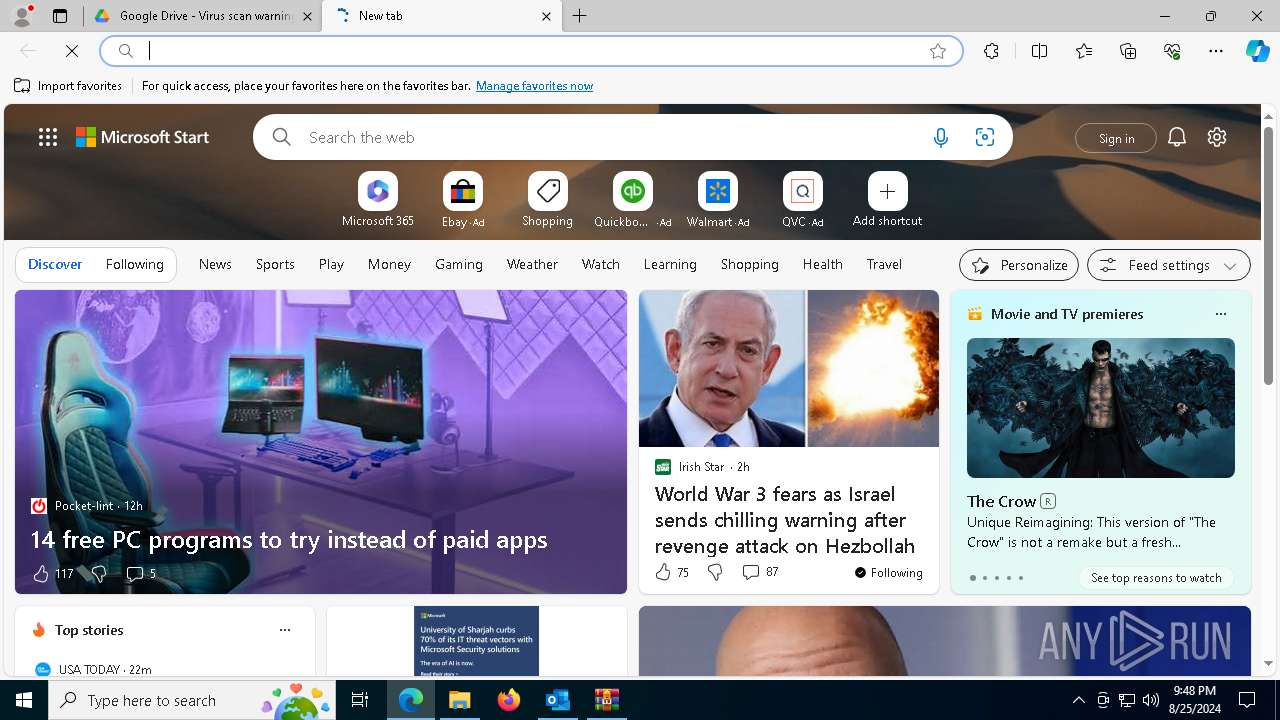This screenshot has width=1280, height=720.
Task: Dislike the 14 free PC programs article
Action: click(x=98, y=573)
